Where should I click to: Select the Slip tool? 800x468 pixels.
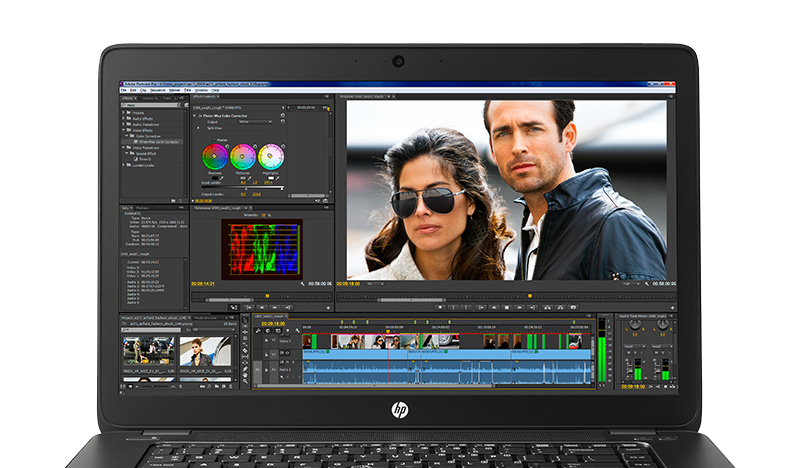click(x=245, y=357)
